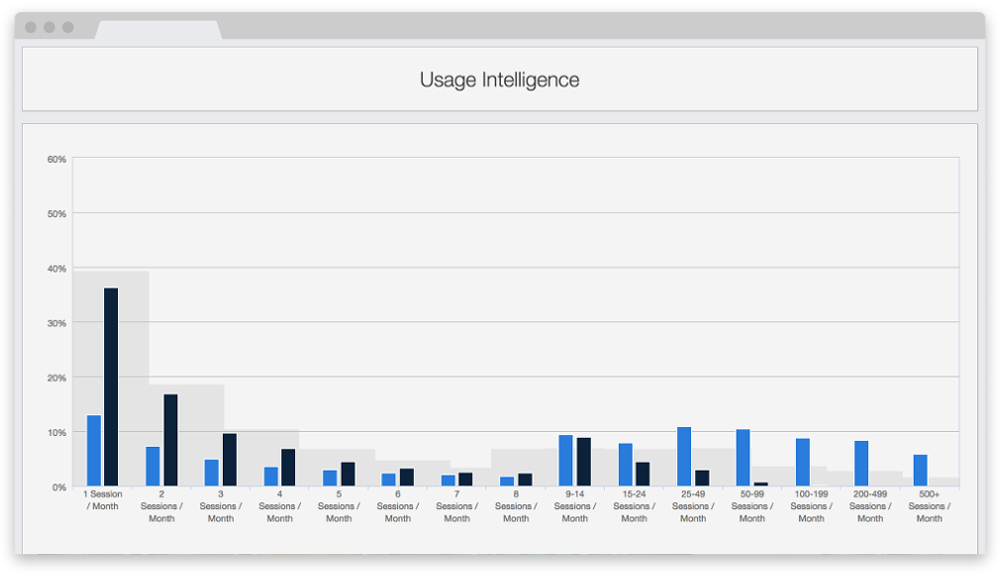1000x575 pixels.
Task: Click the blank browser tab
Action: click(x=158, y=29)
